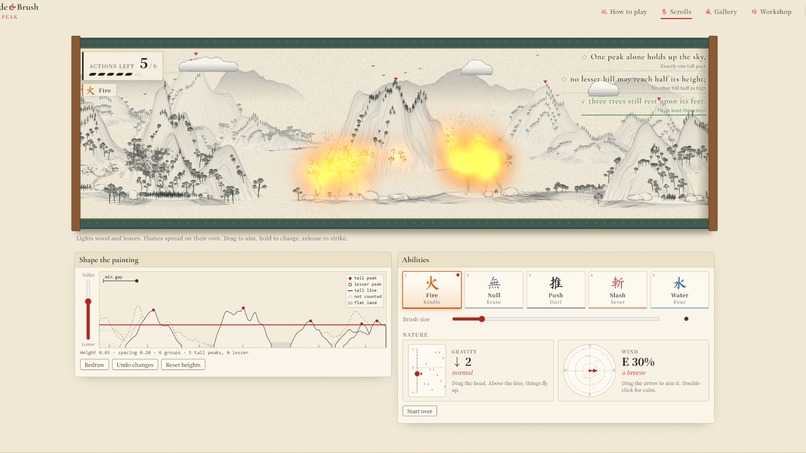The height and width of the screenshot is (453, 806).
Task: Click the cloud above the leftmost mountain peak
Action: coord(208,64)
